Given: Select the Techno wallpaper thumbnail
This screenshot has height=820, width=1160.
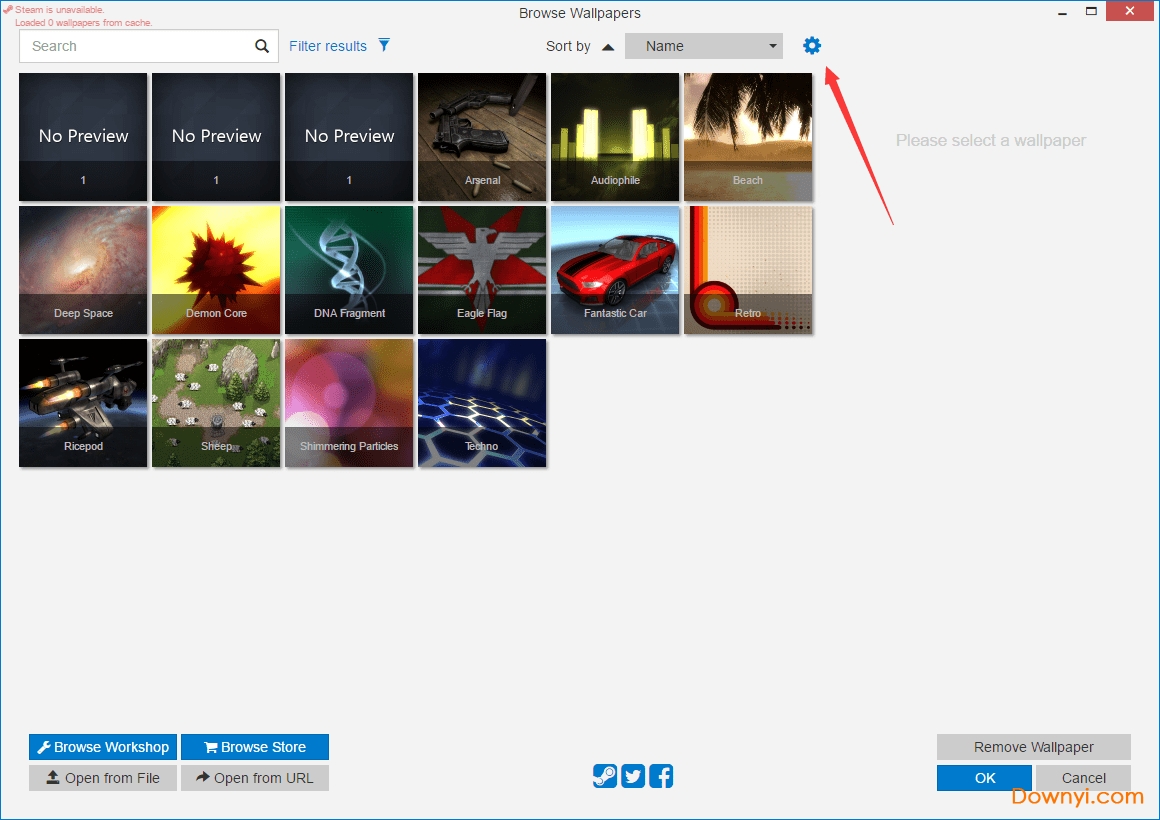Looking at the screenshot, I should (481, 403).
